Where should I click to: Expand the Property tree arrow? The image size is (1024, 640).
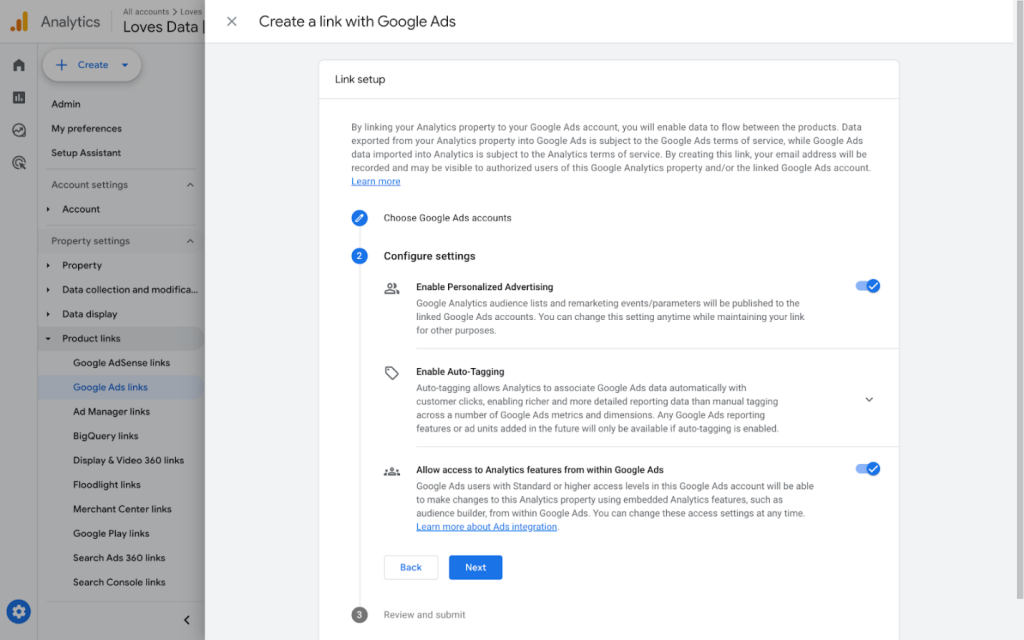coord(48,266)
